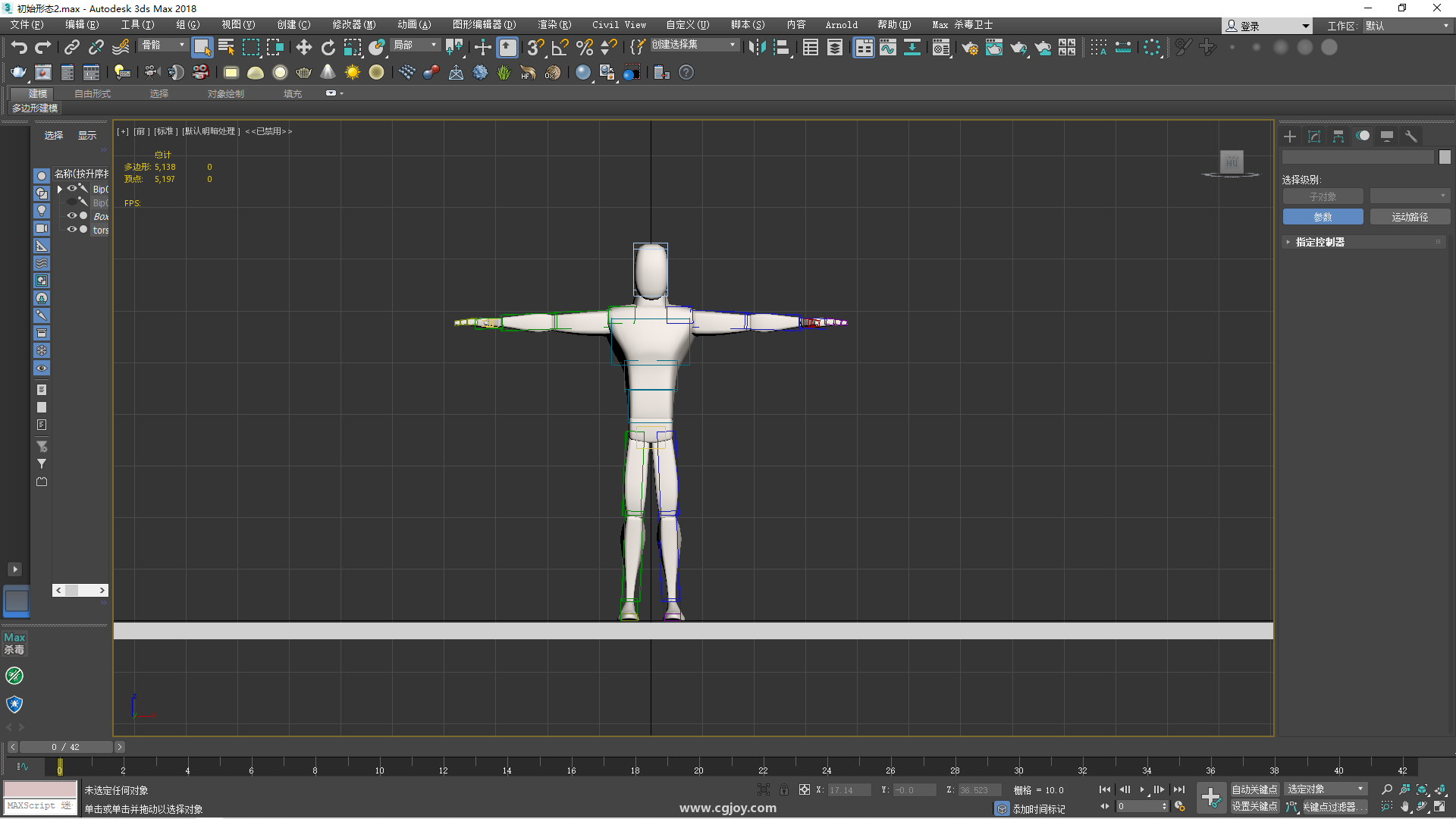This screenshot has height=819, width=1456.
Task: Toggle the selection lock icon in status bar
Action: 784,790
